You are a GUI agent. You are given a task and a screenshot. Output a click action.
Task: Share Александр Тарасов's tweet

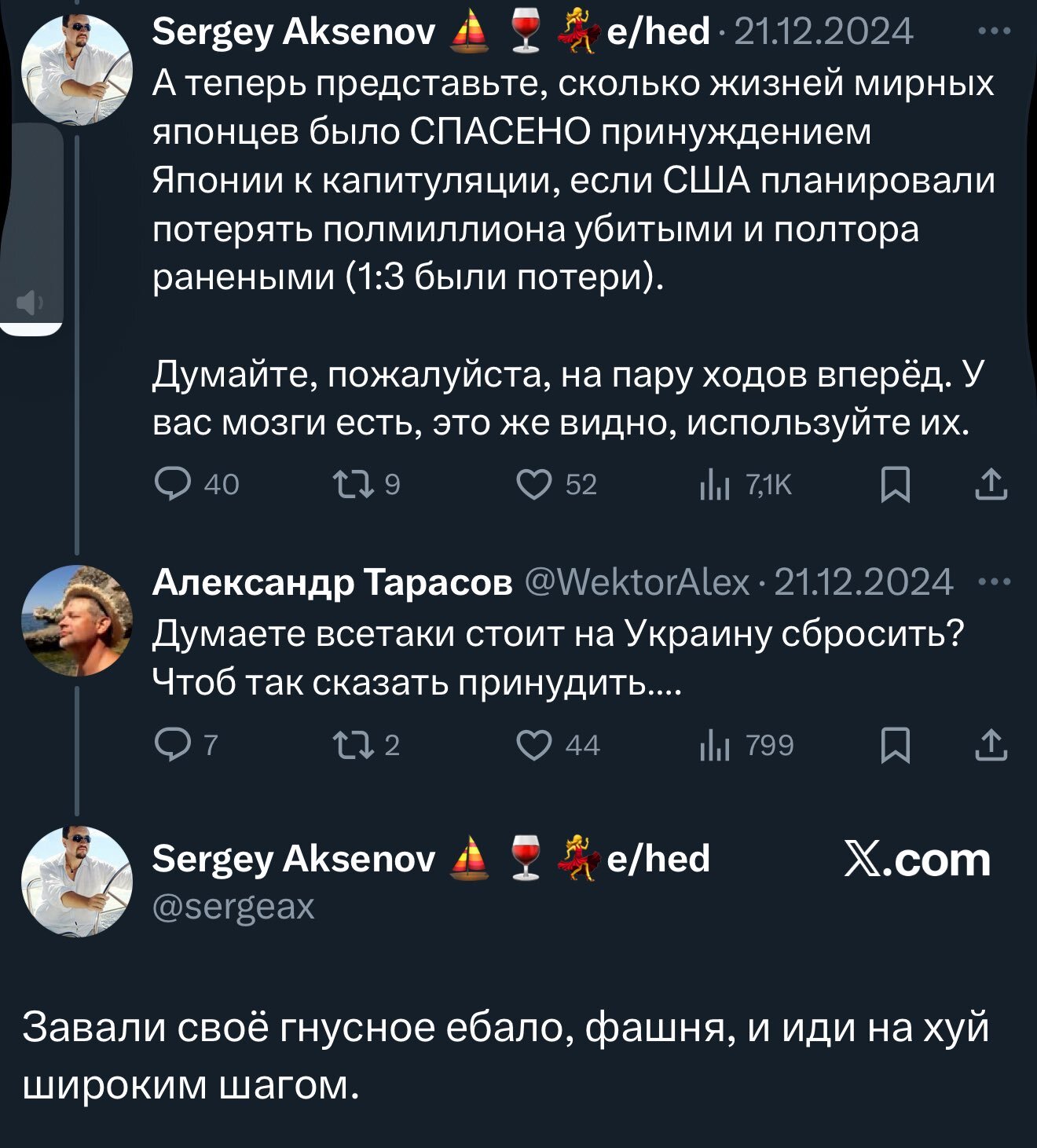pos(991,745)
